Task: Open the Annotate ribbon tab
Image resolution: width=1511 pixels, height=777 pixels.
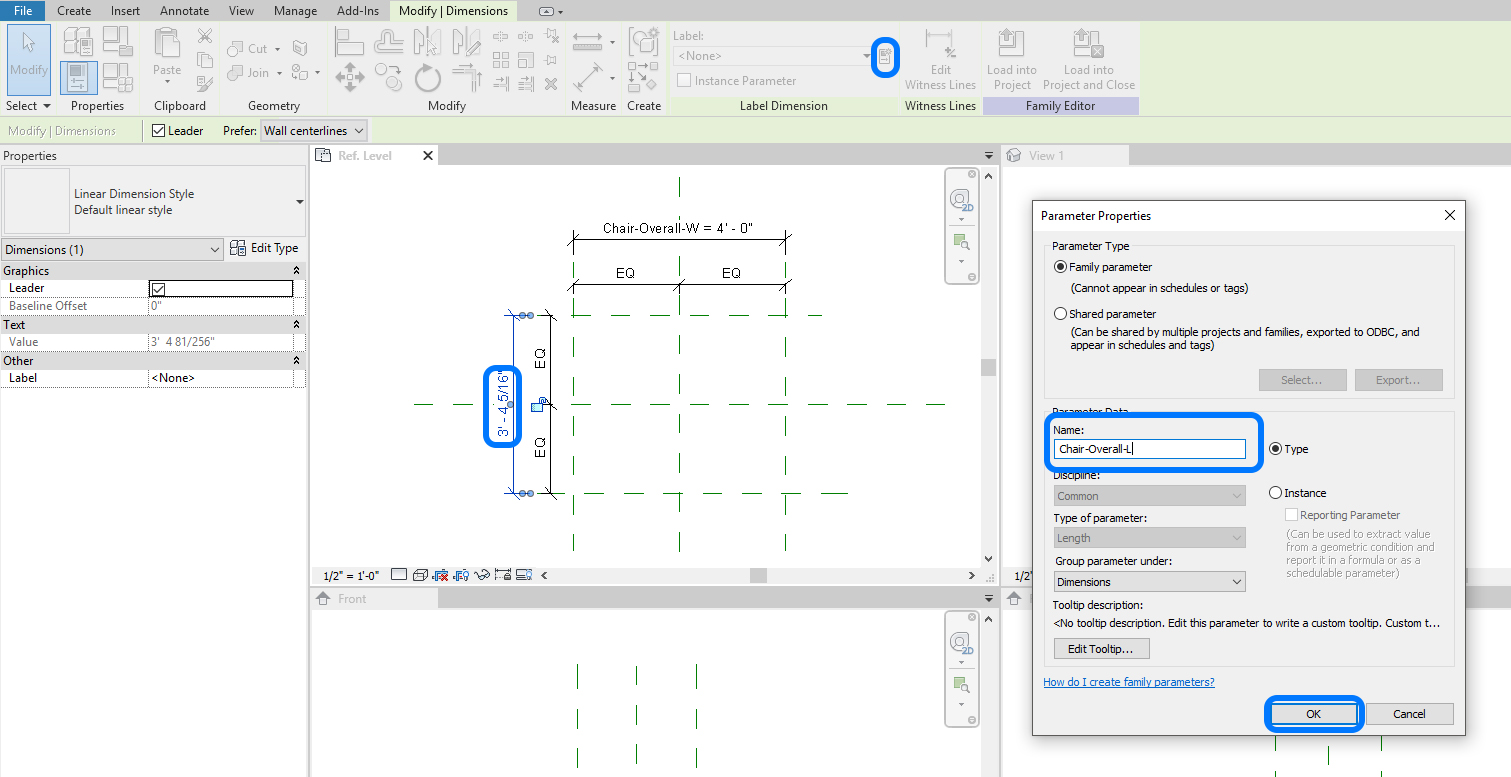Action: point(184,11)
